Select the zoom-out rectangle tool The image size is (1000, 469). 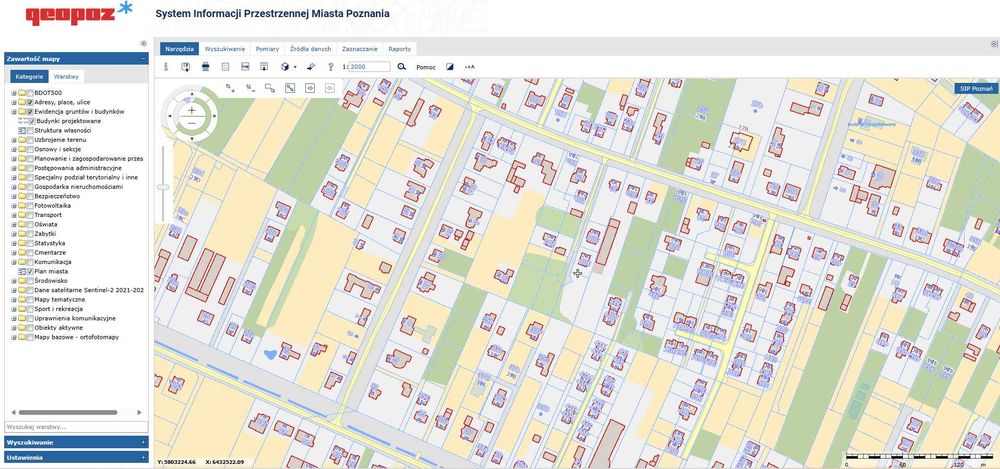click(x=250, y=88)
